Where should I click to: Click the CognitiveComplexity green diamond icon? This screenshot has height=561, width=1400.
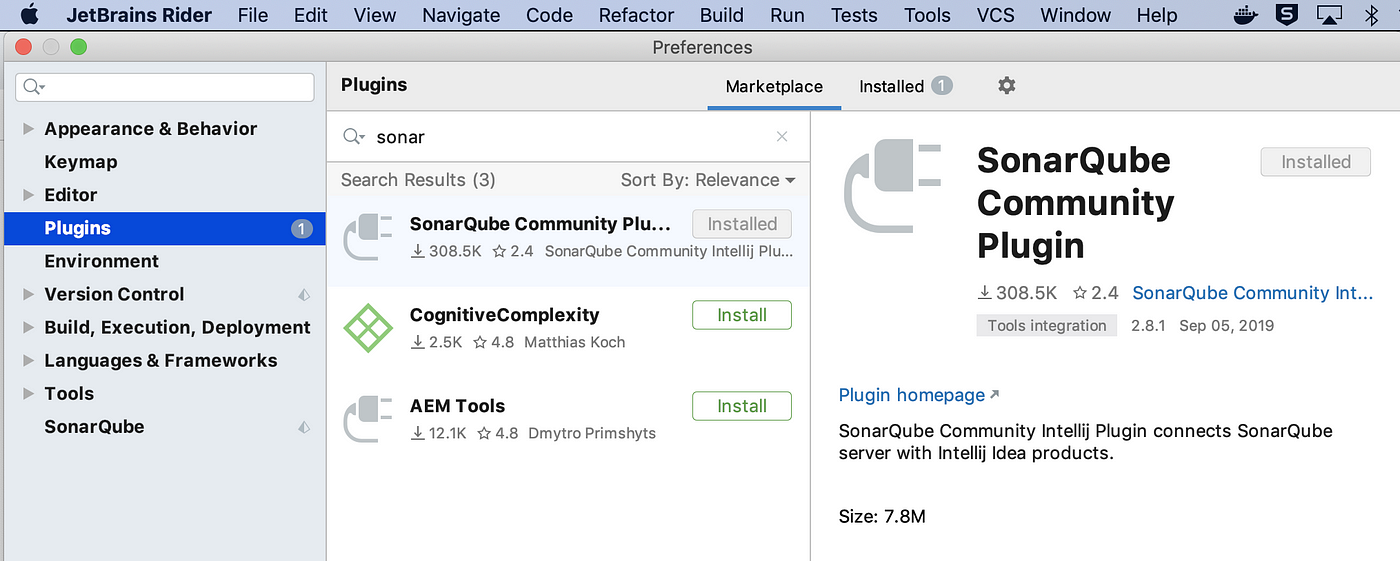[368, 328]
